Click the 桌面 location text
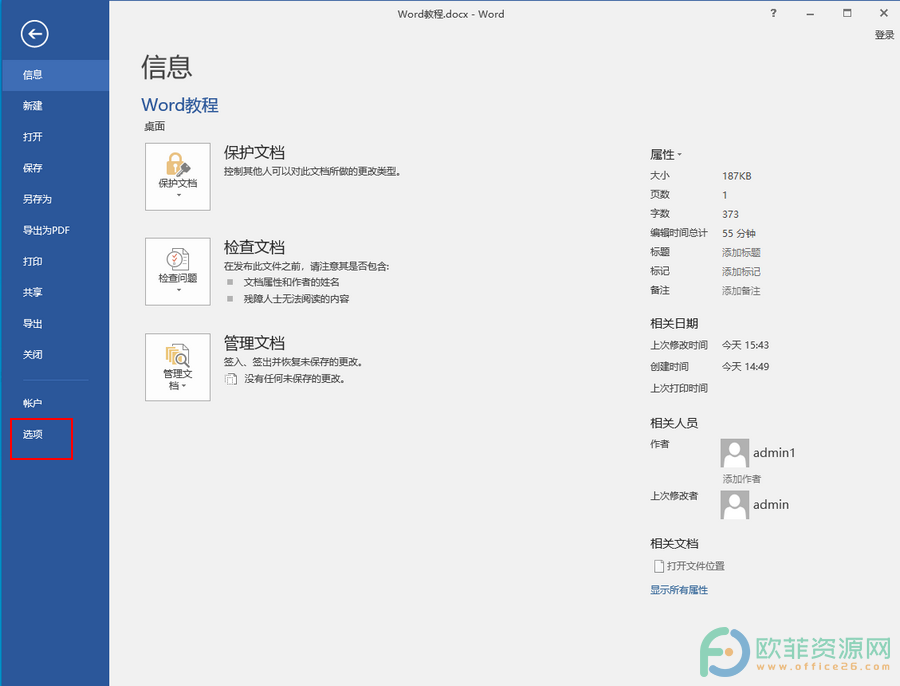 (154, 126)
